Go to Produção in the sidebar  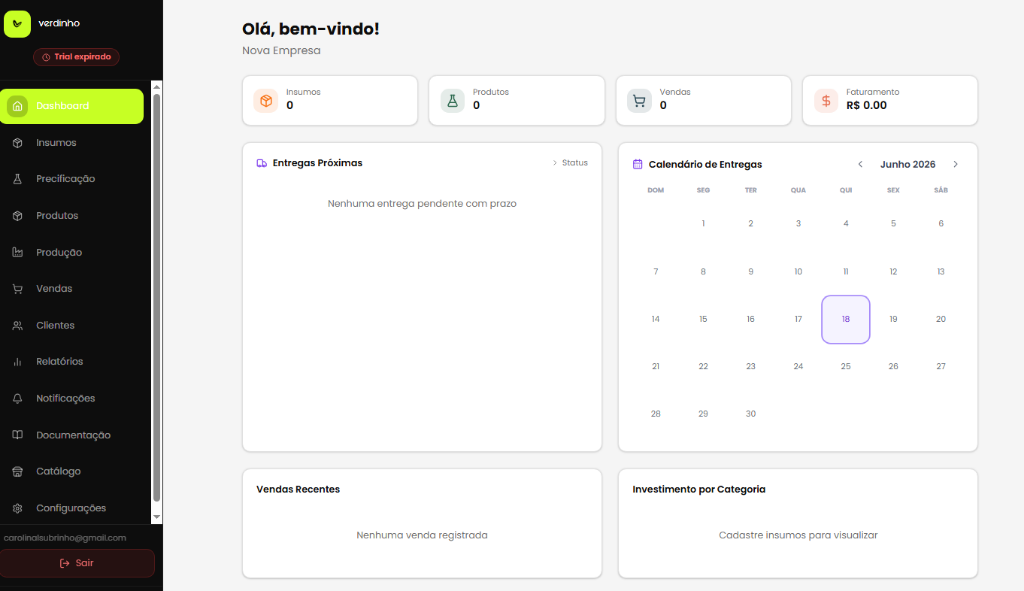(72, 252)
